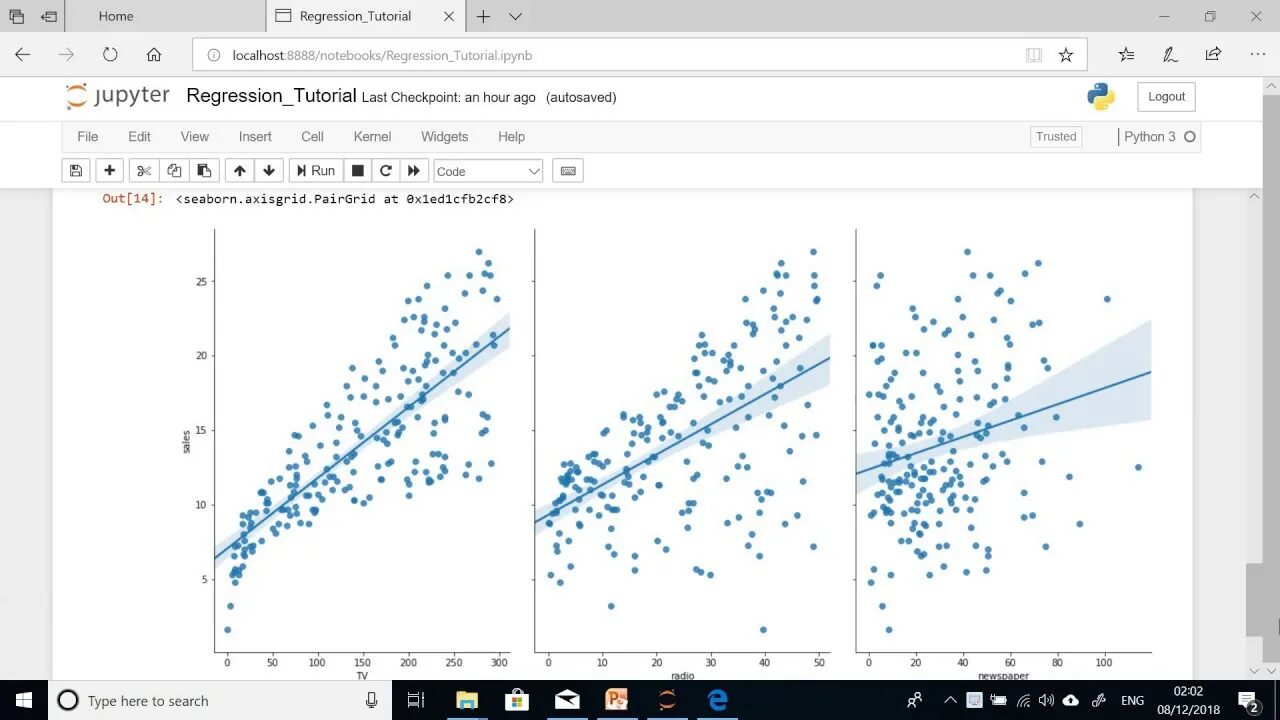Open Task View on the taskbar
This screenshot has width=1280, height=720.
417,700
